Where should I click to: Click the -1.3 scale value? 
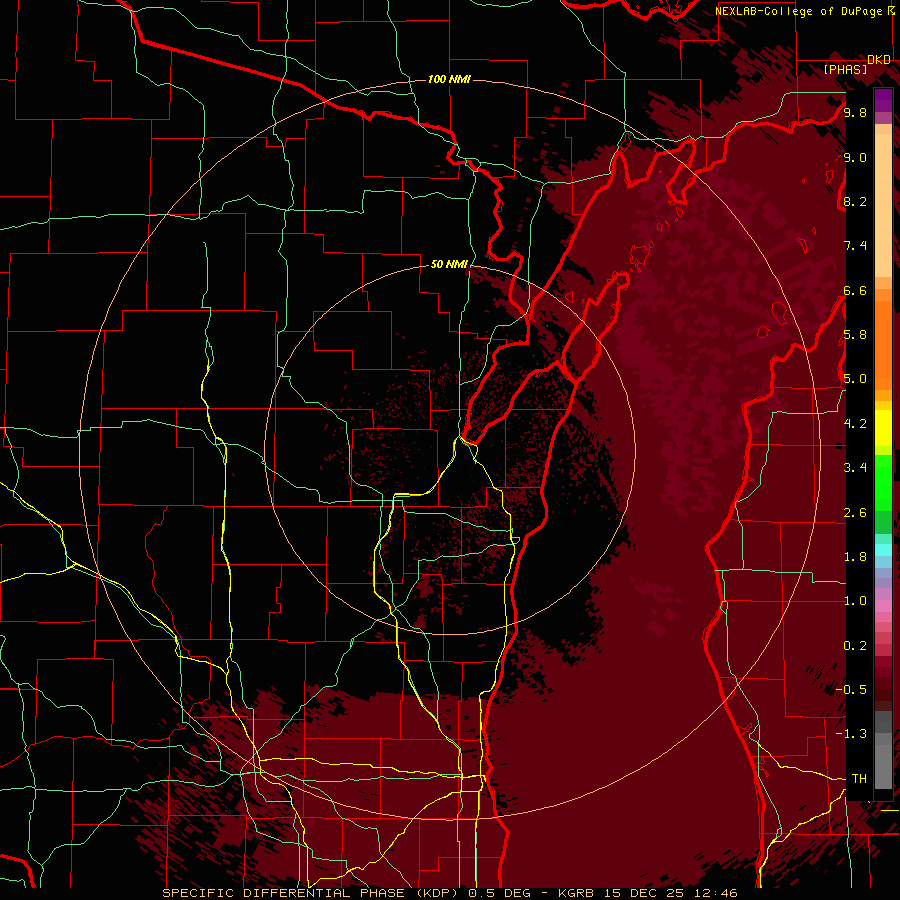coord(851,734)
